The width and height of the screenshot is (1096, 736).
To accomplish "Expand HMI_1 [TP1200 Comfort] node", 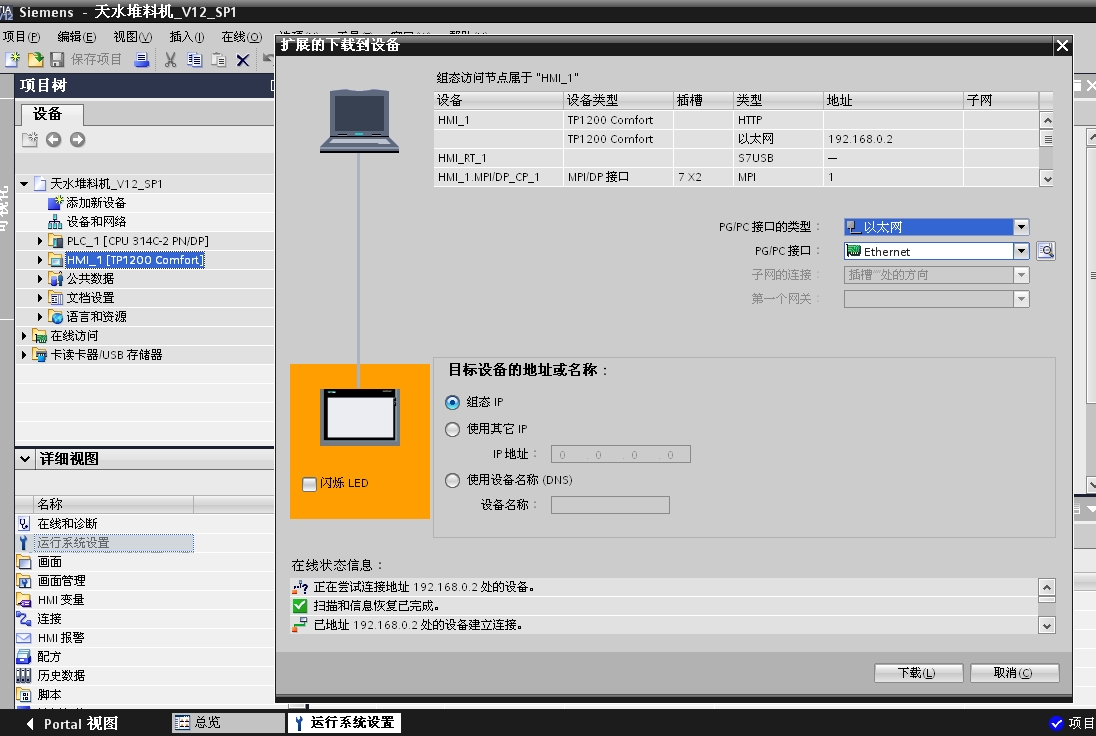I will tap(40, 259).
